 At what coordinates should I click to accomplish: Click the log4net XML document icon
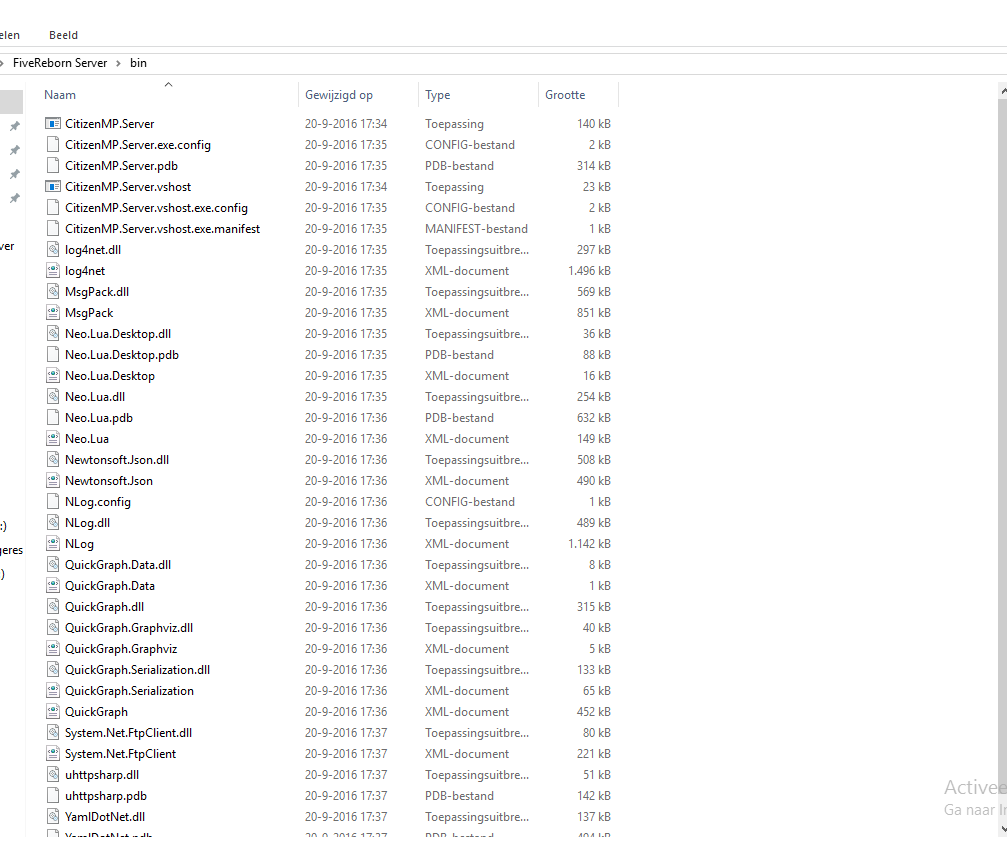[53, 270]
